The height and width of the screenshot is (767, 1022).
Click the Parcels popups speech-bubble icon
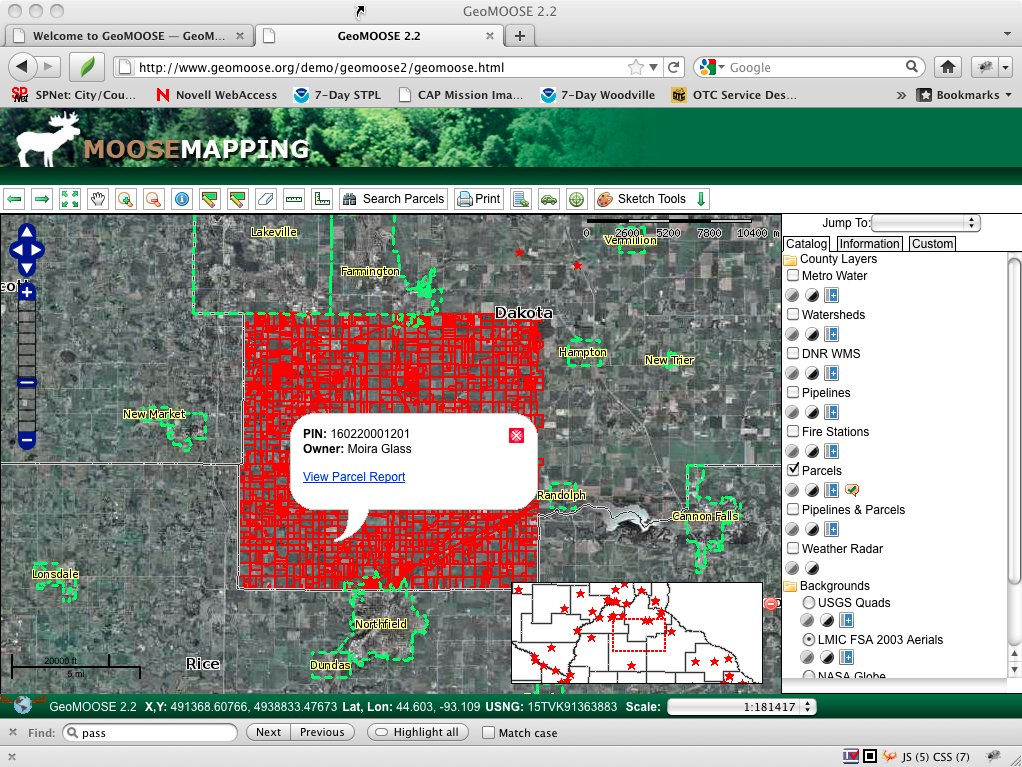pos(852,490)
